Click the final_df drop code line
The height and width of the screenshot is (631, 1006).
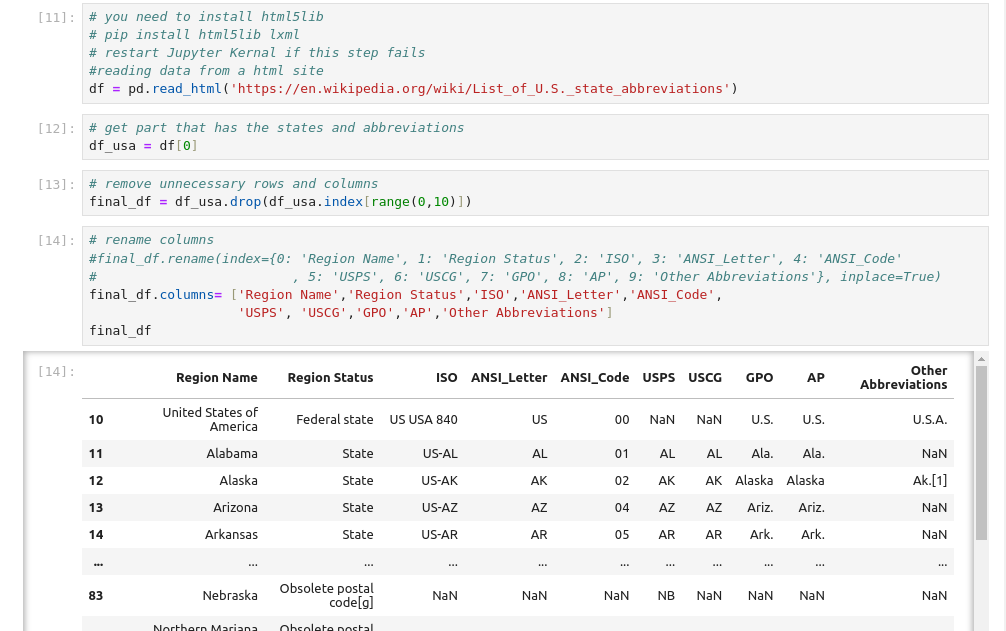click(280, 202)
